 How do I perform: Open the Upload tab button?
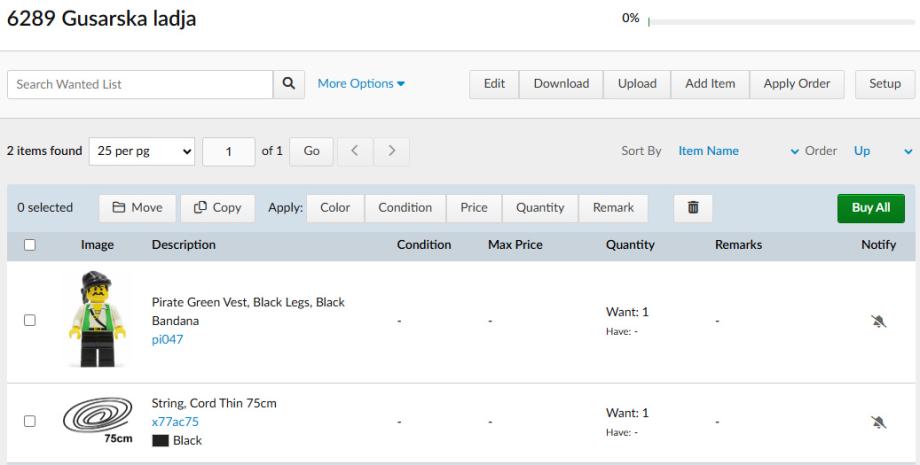pos(636,84)
